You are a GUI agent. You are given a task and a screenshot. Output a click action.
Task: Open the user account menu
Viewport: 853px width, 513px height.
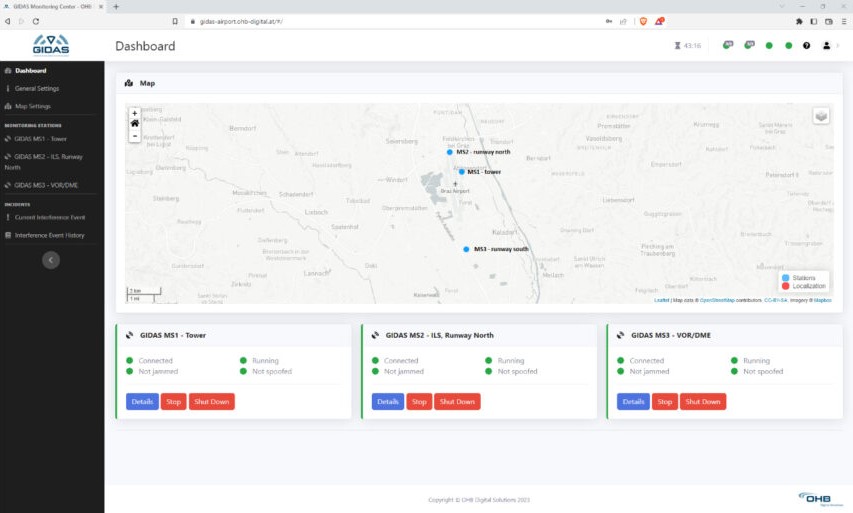click(x=827, y=45)
